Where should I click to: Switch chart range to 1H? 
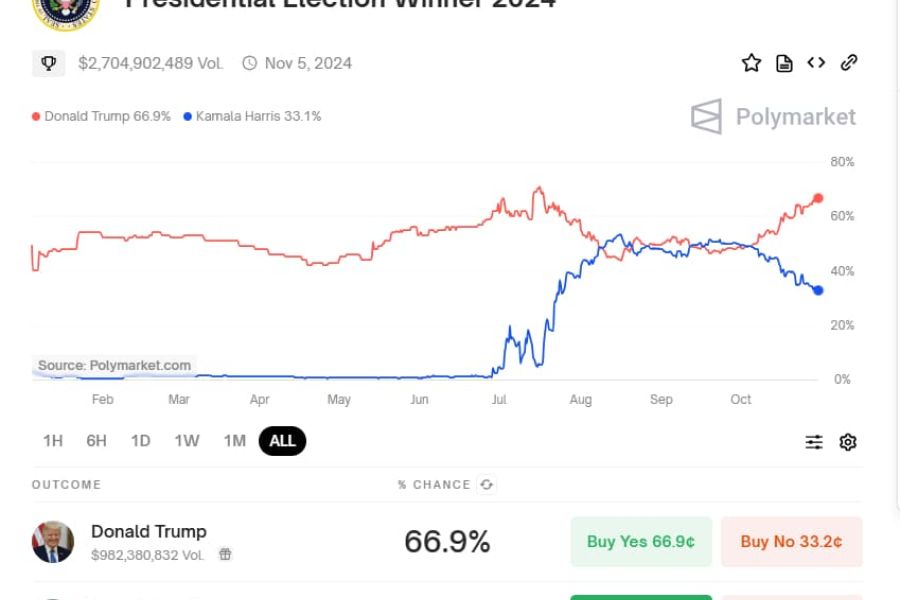[53, 441]
